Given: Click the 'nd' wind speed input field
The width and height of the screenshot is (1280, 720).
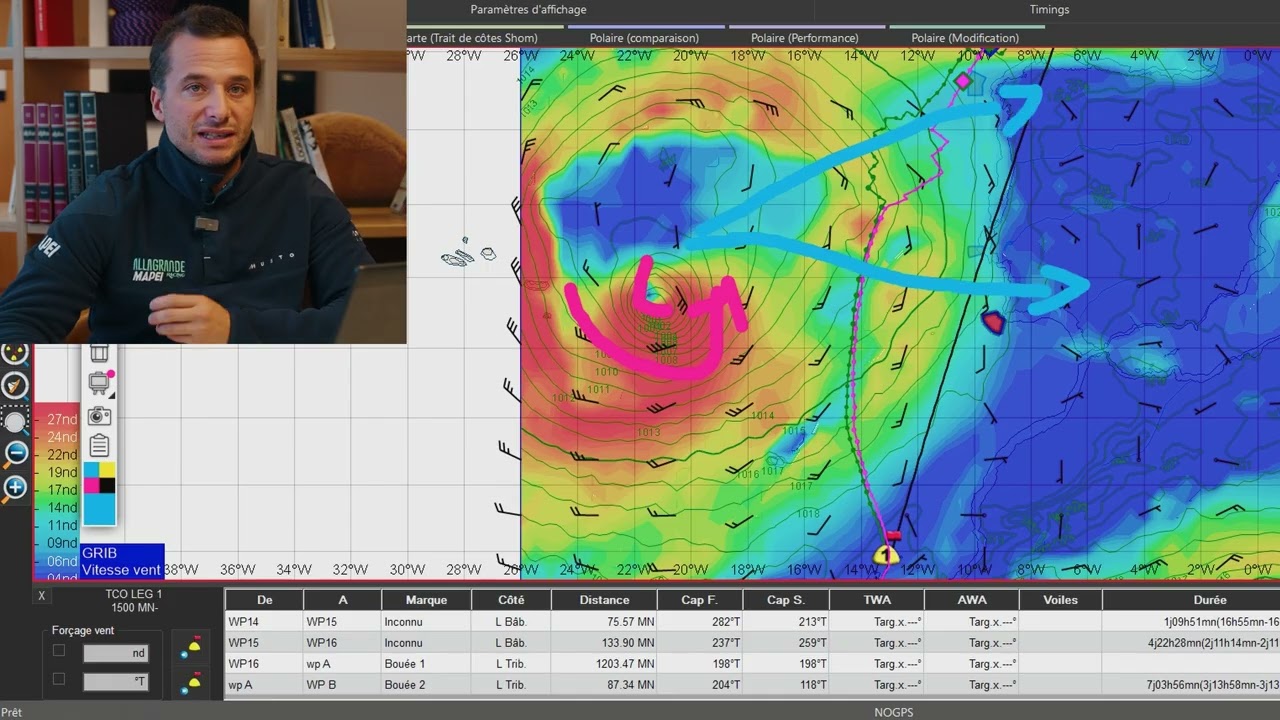Looking at the screenshot, I should (x=115, y=653).
